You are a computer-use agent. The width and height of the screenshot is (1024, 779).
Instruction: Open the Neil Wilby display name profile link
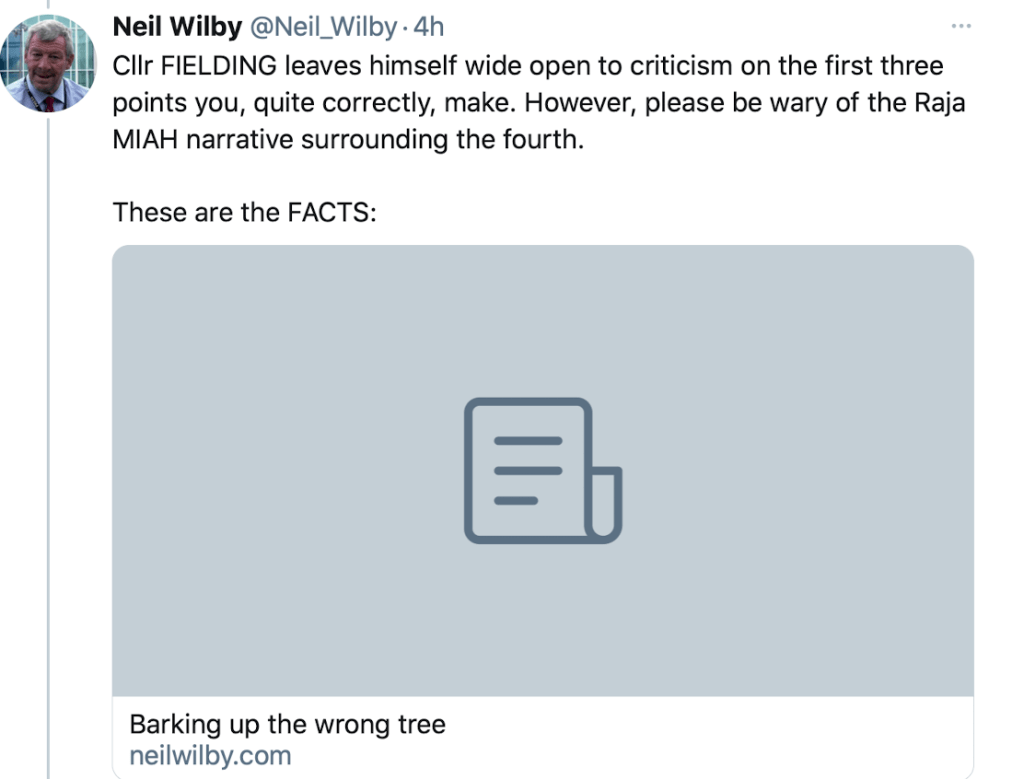pos(177,27)
